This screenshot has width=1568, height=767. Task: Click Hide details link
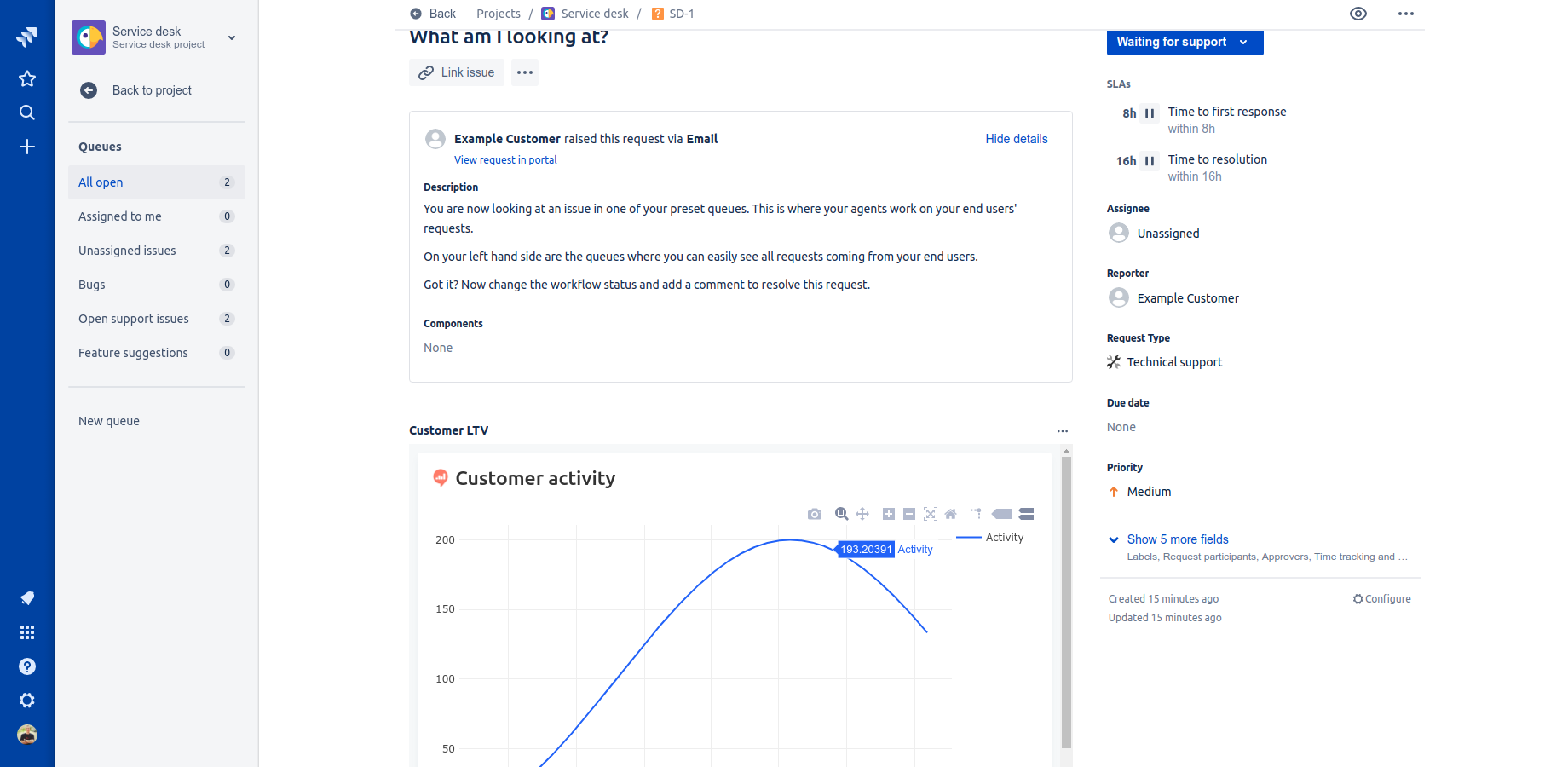tap(1016, 139)
